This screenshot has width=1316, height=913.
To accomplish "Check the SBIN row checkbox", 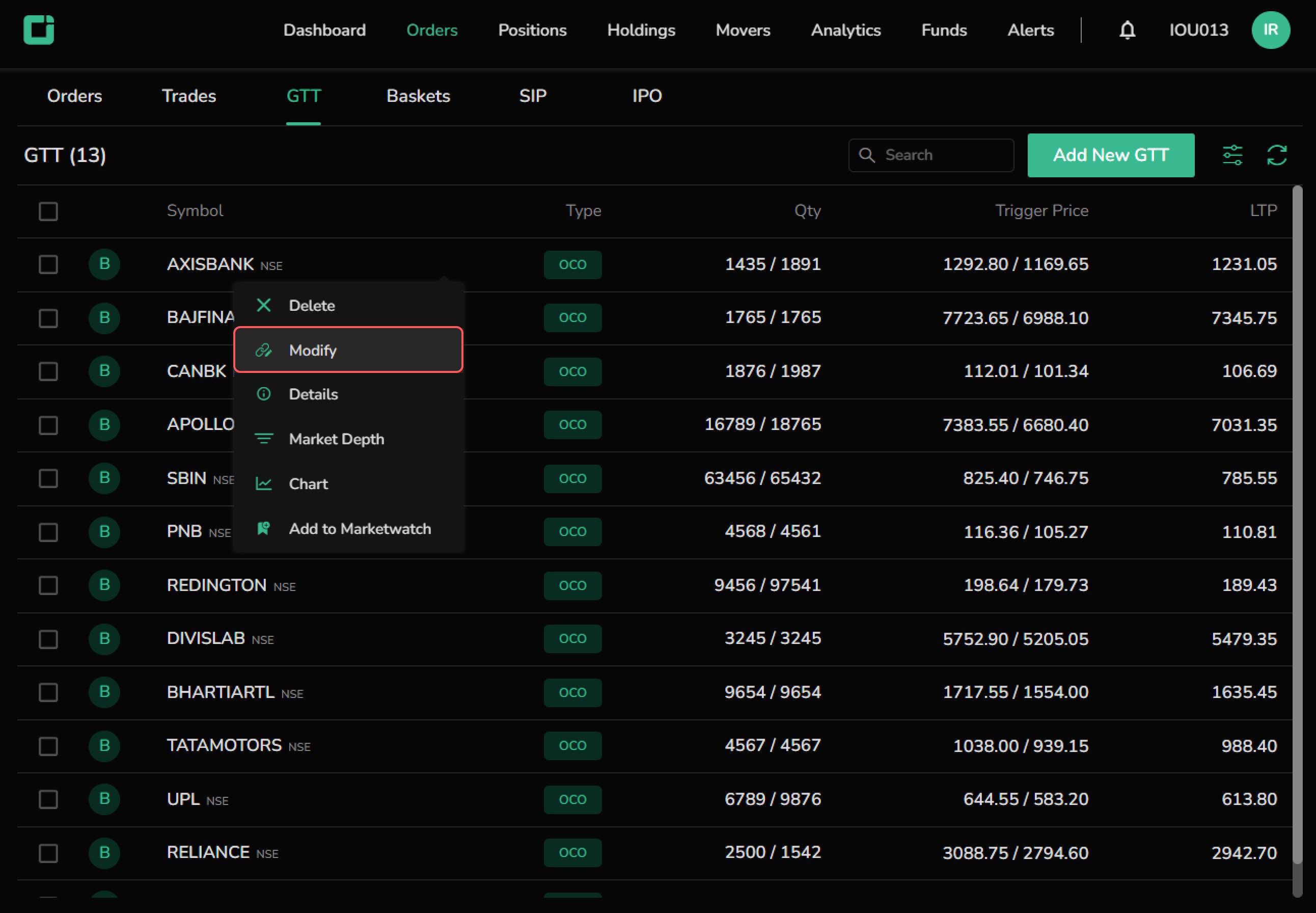I will click(48, 478).
